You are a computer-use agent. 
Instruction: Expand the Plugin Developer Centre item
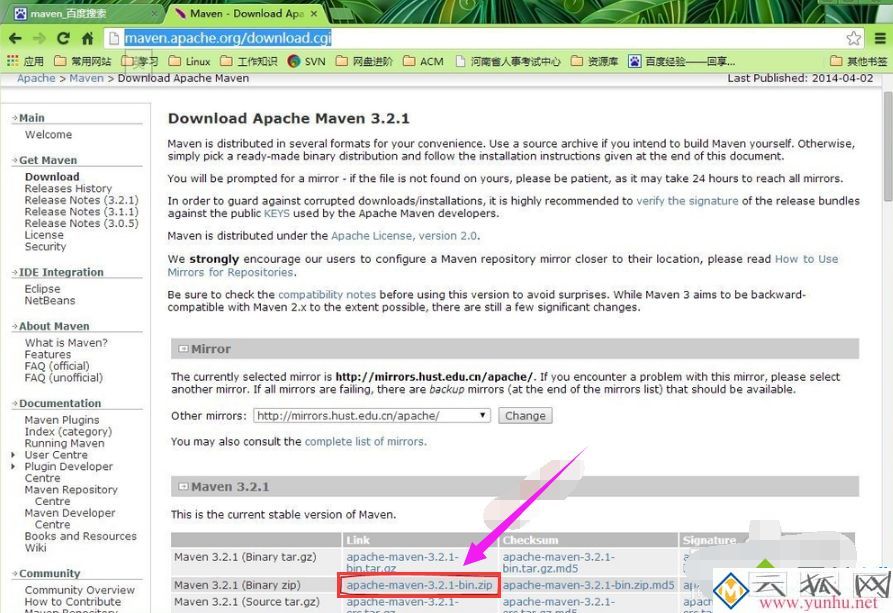coord(13,467)
